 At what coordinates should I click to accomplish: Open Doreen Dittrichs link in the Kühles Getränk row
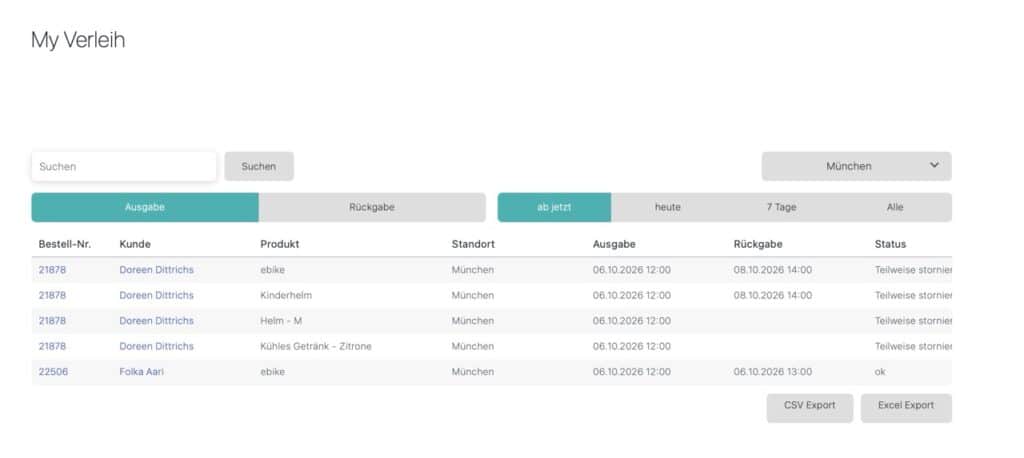(x=157, y=346)
